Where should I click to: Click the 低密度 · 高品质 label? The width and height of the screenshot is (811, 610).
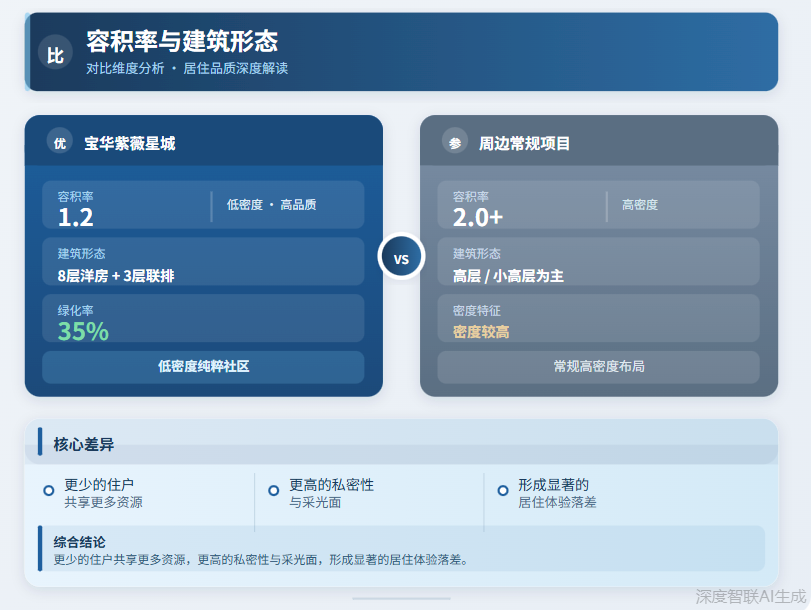point(272,205)
